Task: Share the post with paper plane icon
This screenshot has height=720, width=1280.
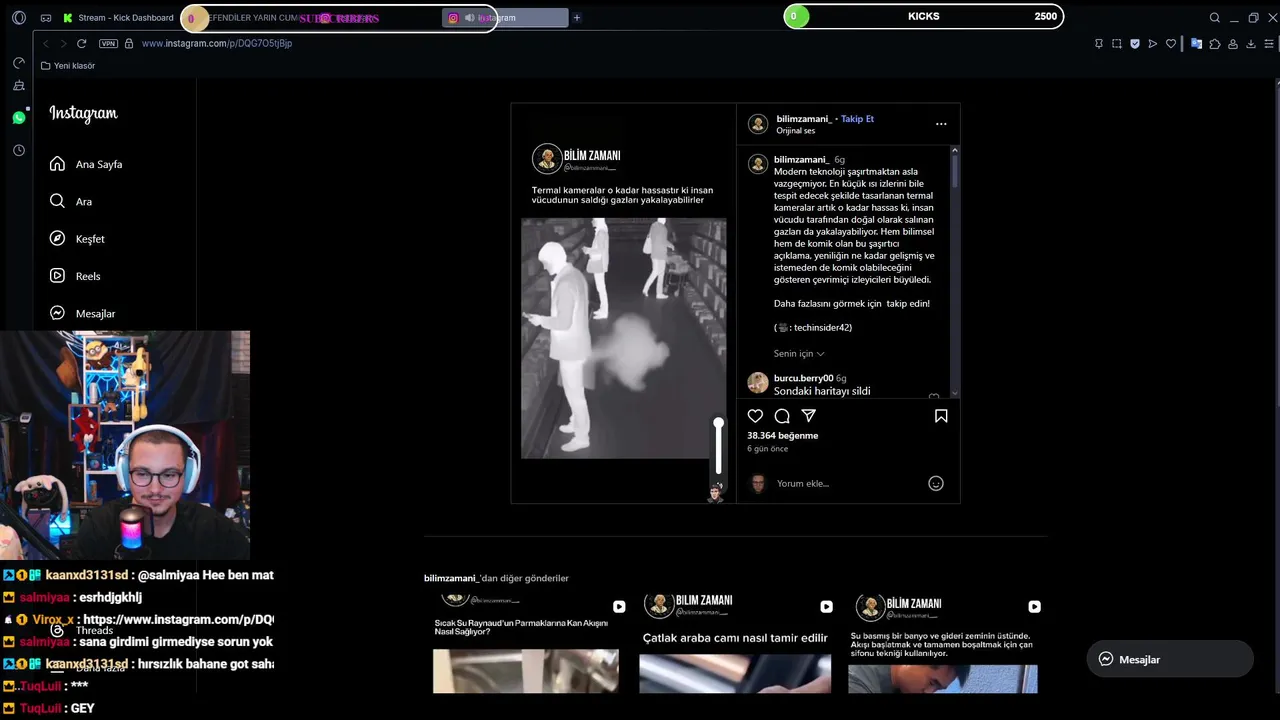Action: click(808, 416)
